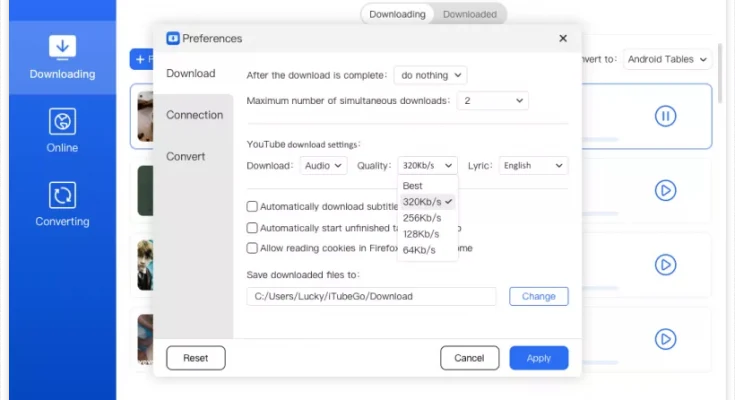Go to the Converting section icon
735x400 pixels.
pyautogui.click(x=62, y=204)
